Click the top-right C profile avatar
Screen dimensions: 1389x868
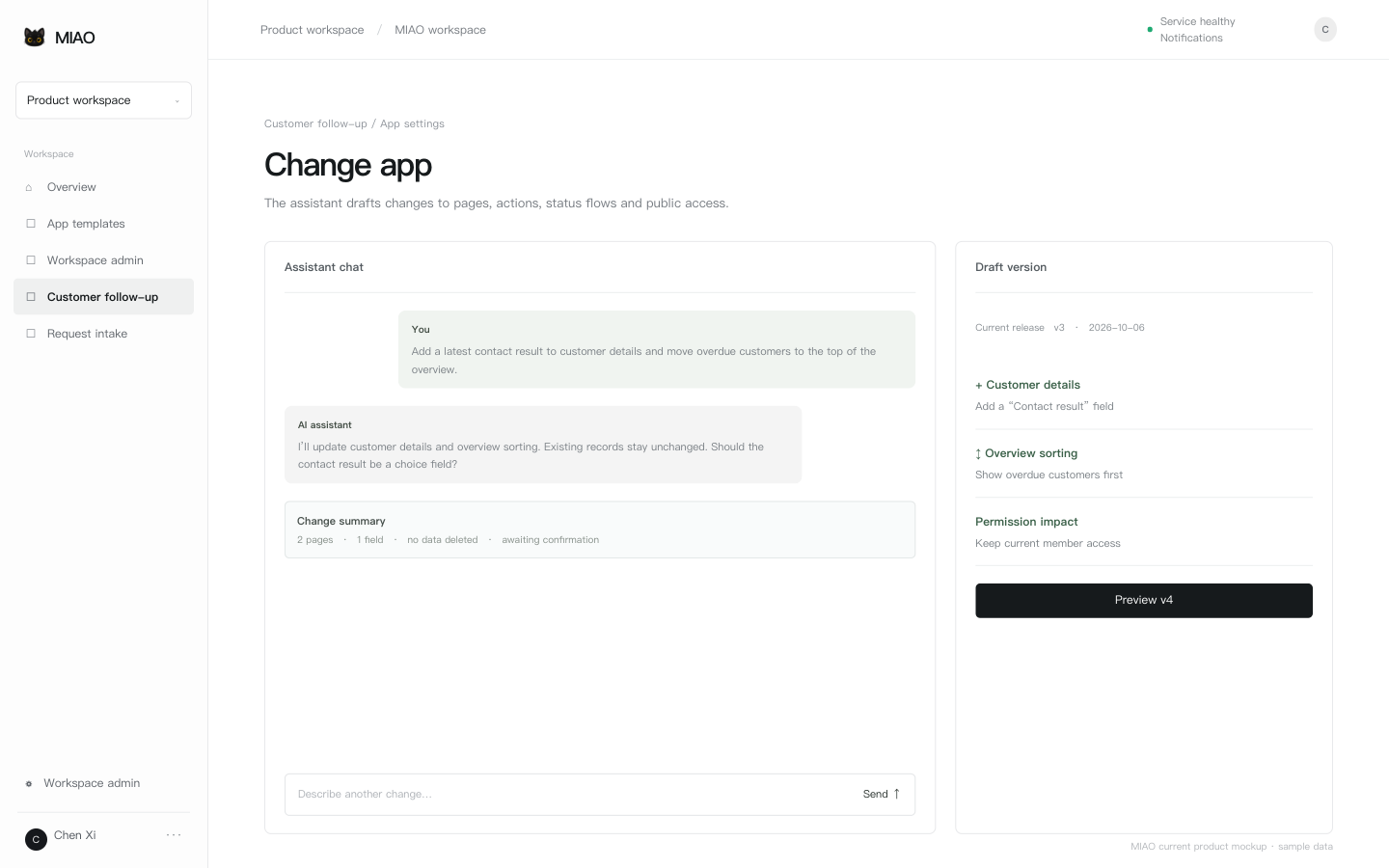(x=1325, y=30)
